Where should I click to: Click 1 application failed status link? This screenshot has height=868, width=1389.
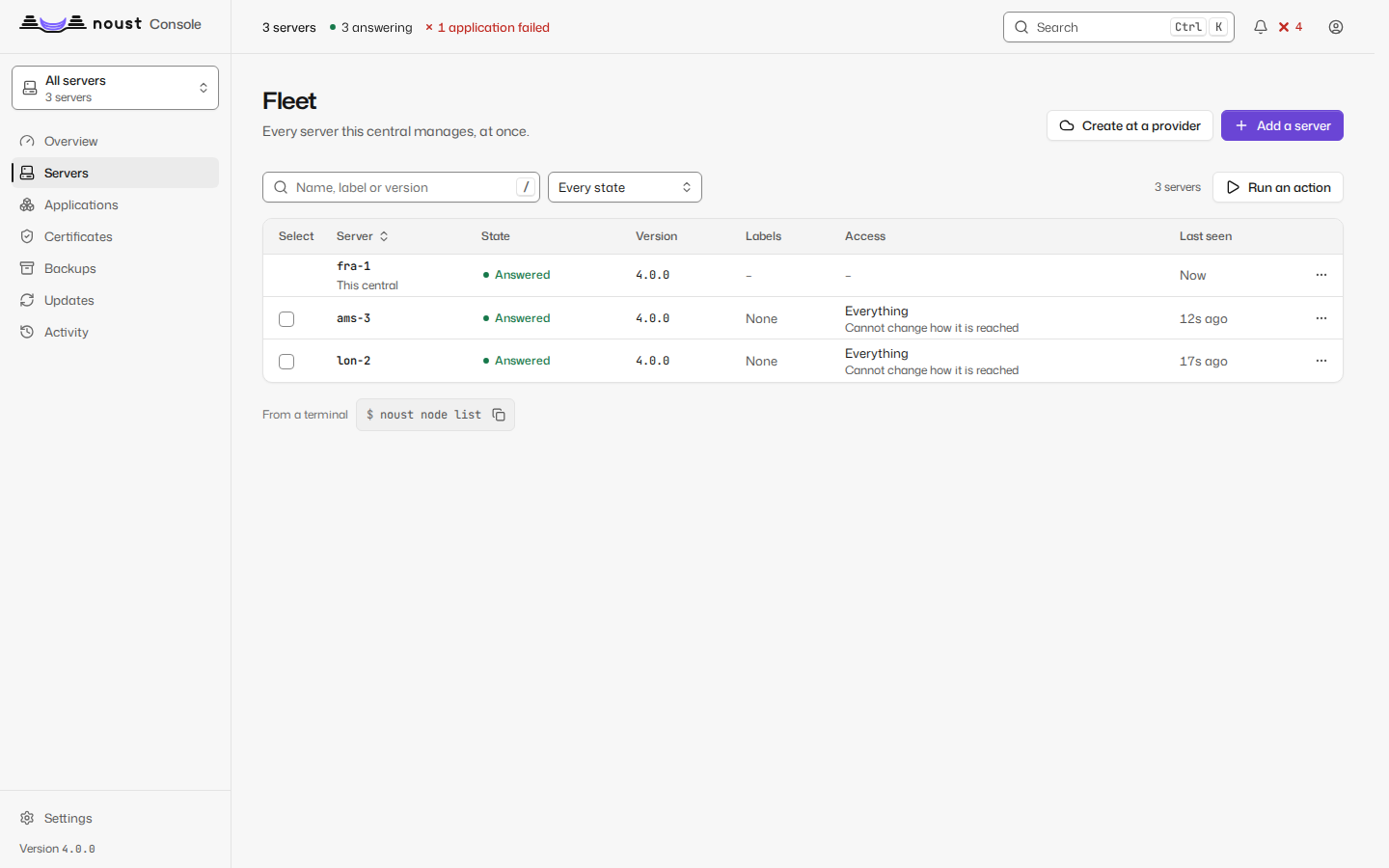(x=487, y=27)
